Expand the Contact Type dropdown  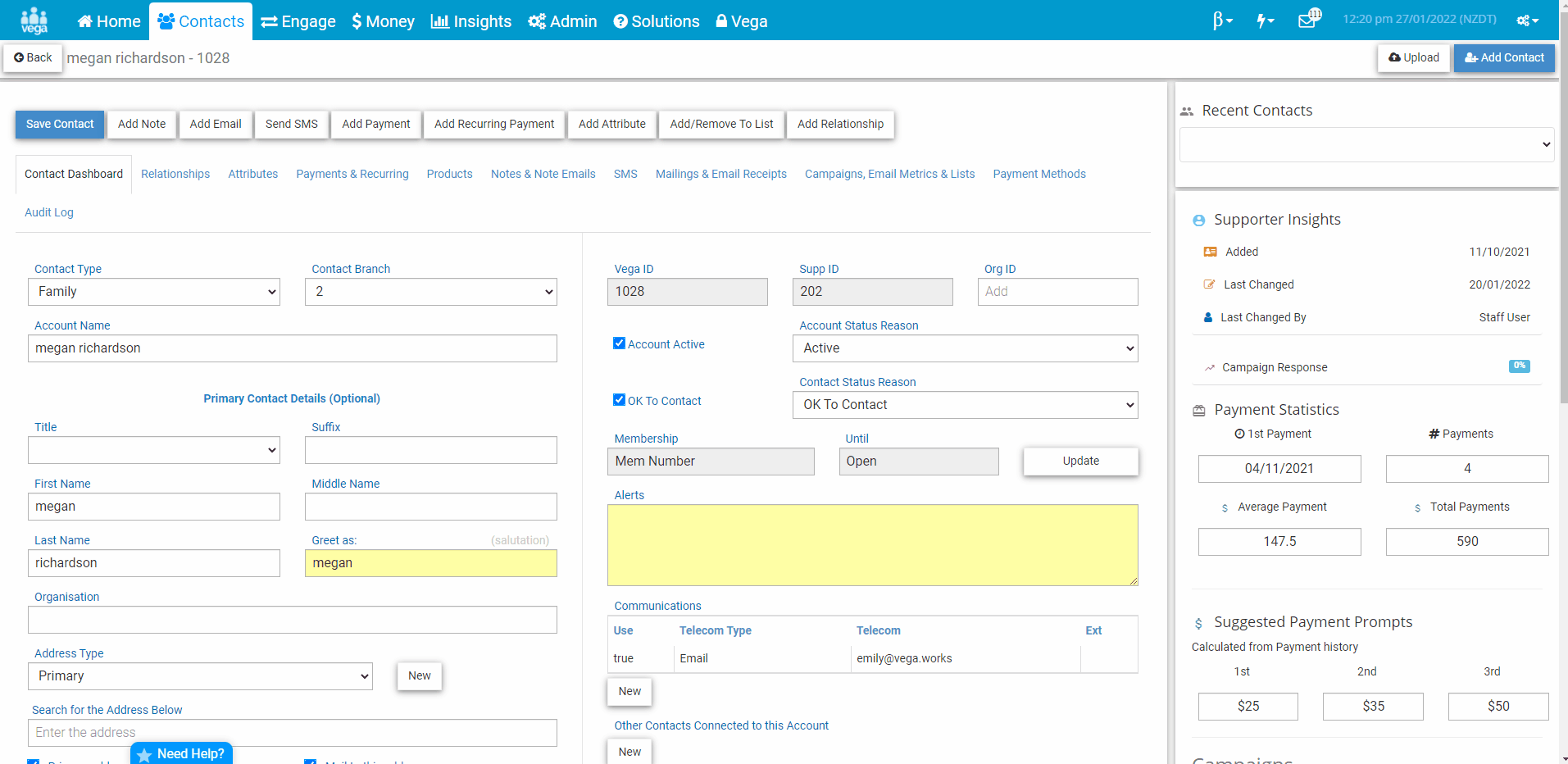point(154,292)
